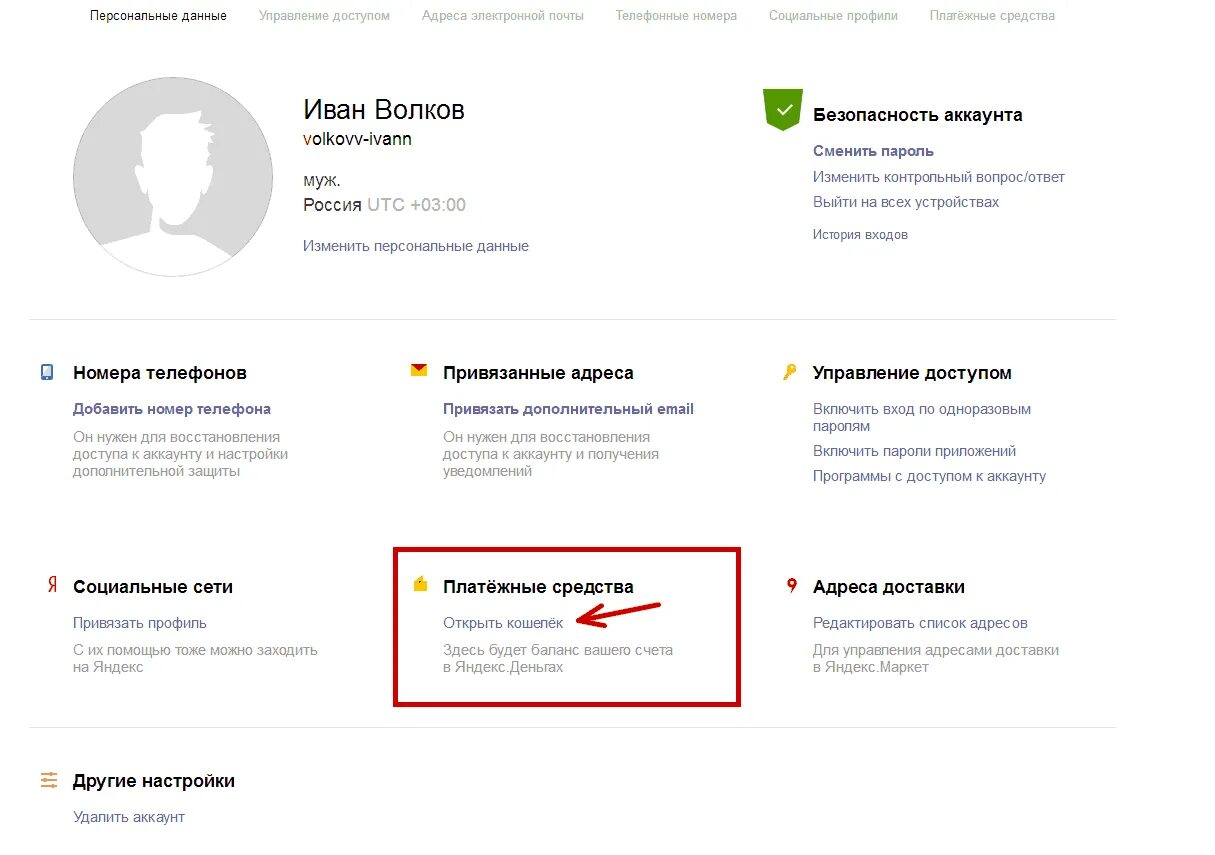Click the Адреса доставки heading
1215x855 pixels.
[x=889, y=587]
